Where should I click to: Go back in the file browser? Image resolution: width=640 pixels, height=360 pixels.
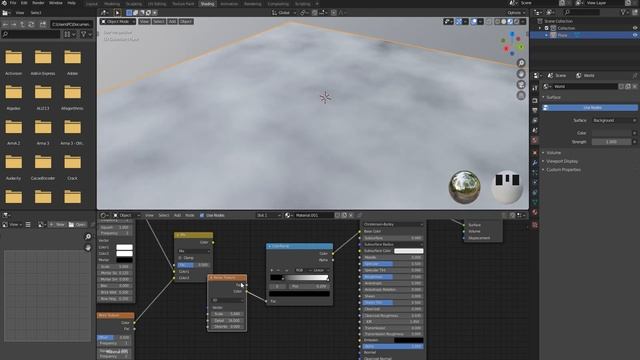coord(6,24)
